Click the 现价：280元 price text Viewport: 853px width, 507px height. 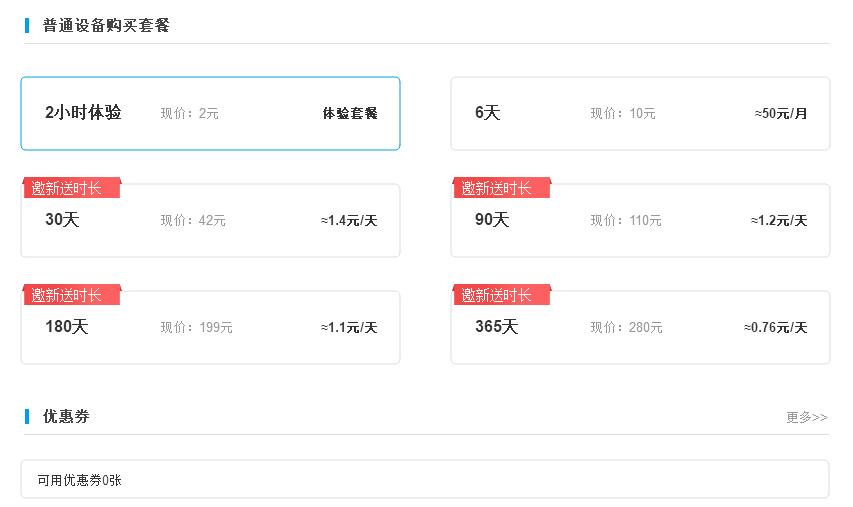point(626,327)
